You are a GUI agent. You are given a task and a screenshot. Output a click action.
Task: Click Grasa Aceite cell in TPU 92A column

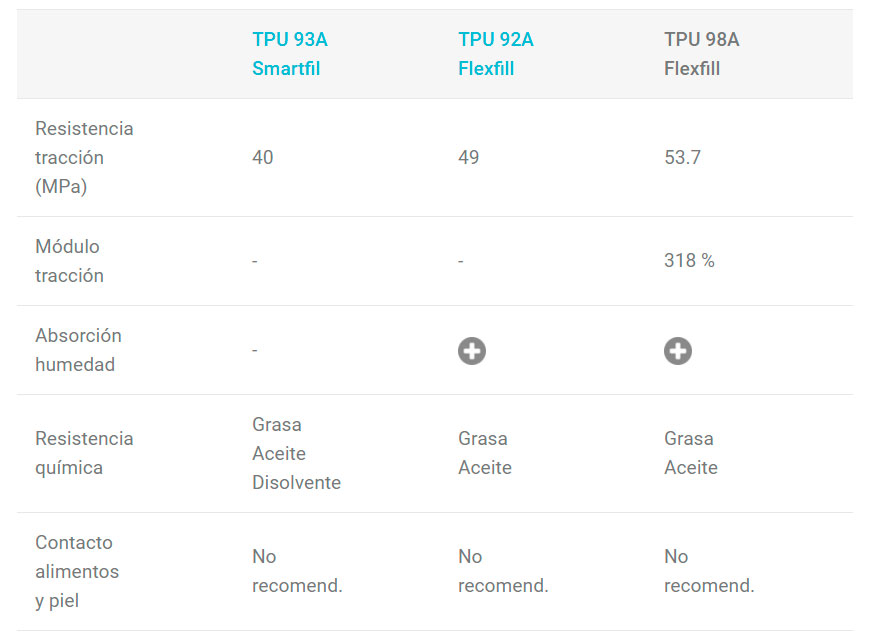click(x=485, y=453)
